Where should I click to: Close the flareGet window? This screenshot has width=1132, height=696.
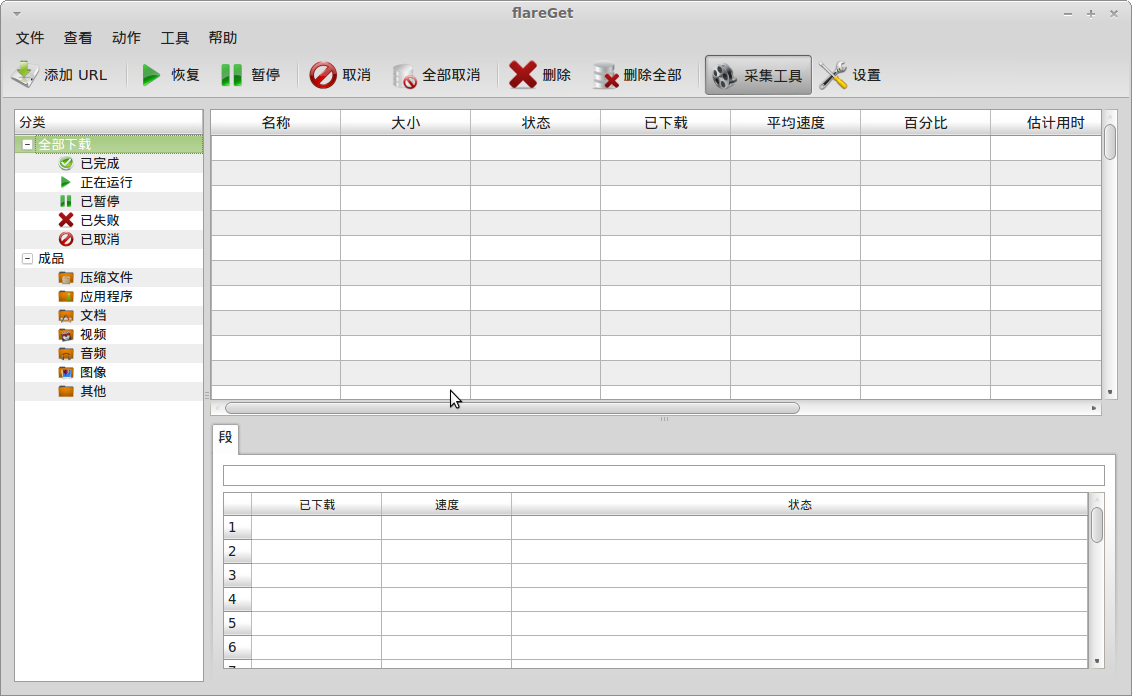[x=1114, y=14]
